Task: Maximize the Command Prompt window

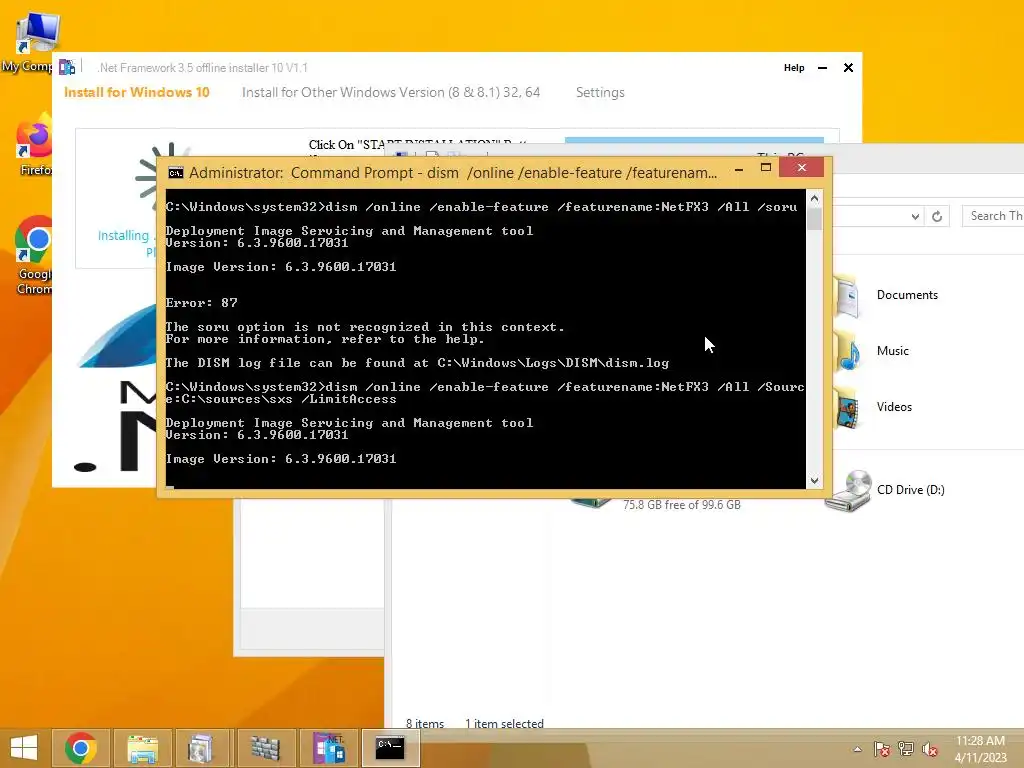Action: pos(766,168)
